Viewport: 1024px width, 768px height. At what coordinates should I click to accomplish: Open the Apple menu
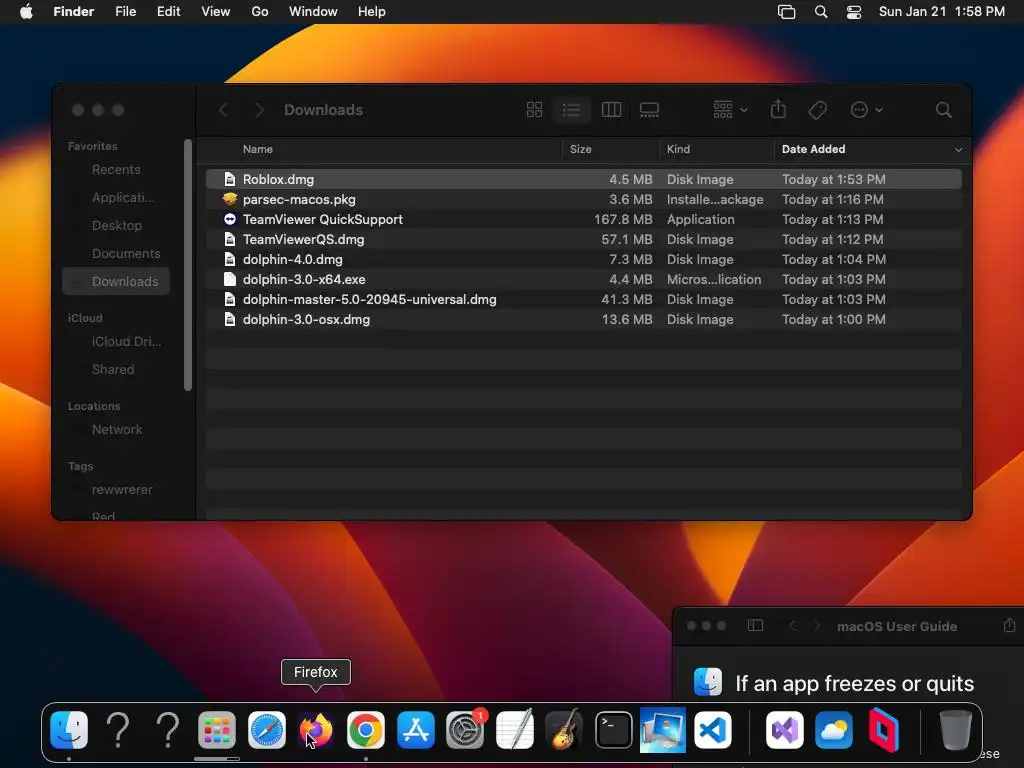[x=26, y=12]
